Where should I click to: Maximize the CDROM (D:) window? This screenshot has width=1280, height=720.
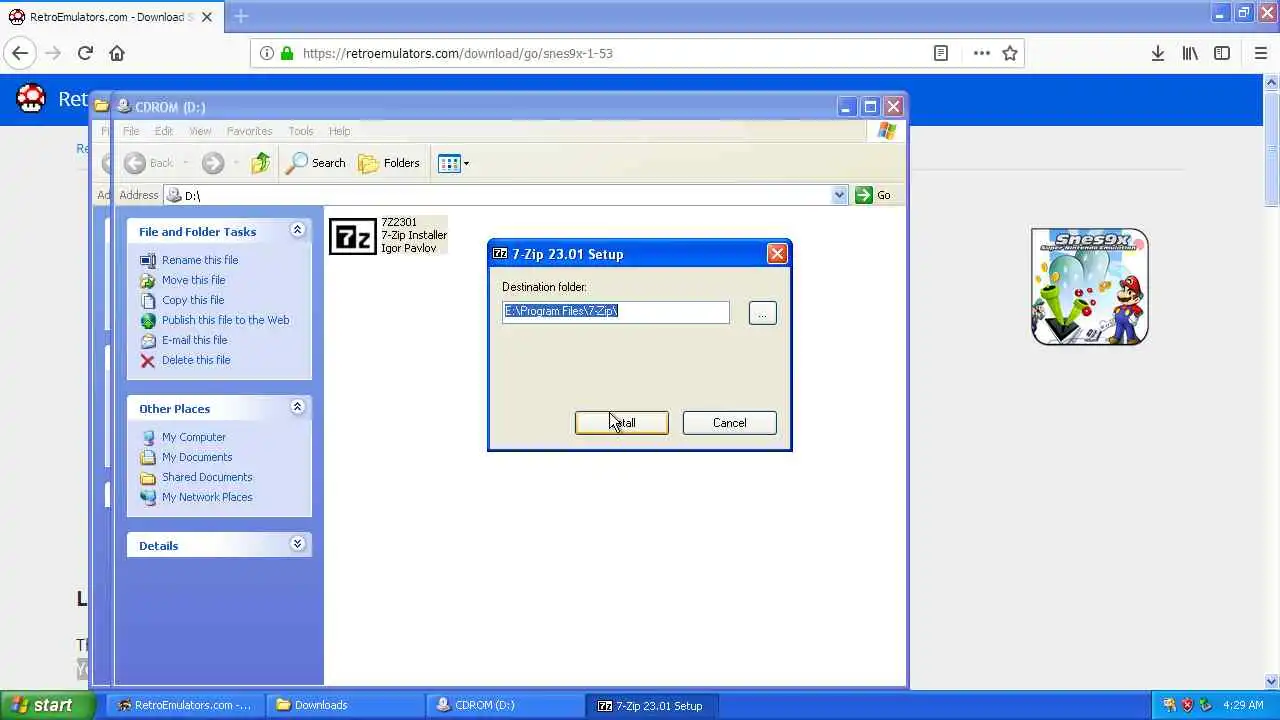pos(870,106)
